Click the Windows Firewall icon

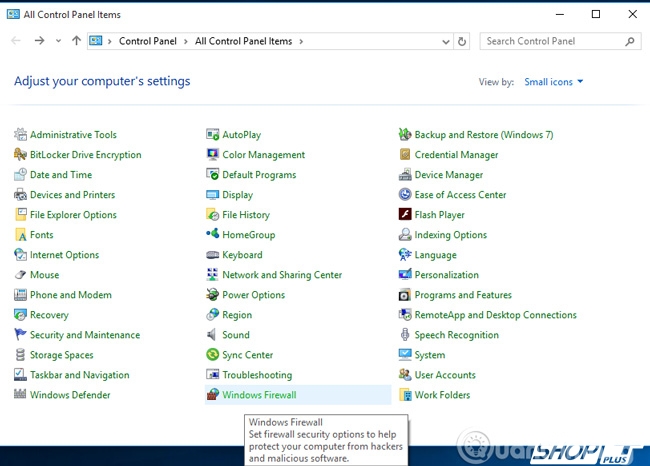(x=212, y=395)
